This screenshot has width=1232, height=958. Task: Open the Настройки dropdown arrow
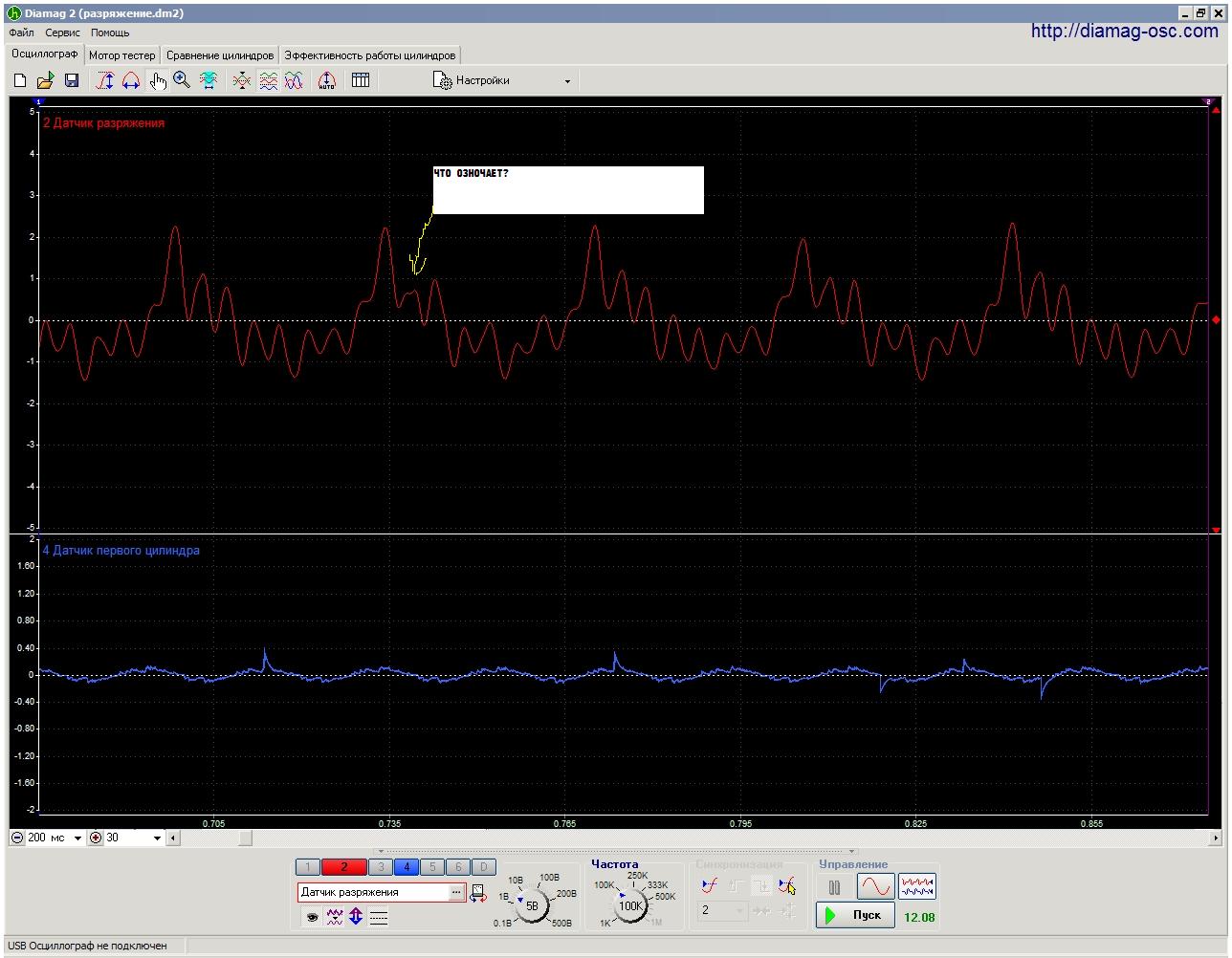(x=567, y=81)
